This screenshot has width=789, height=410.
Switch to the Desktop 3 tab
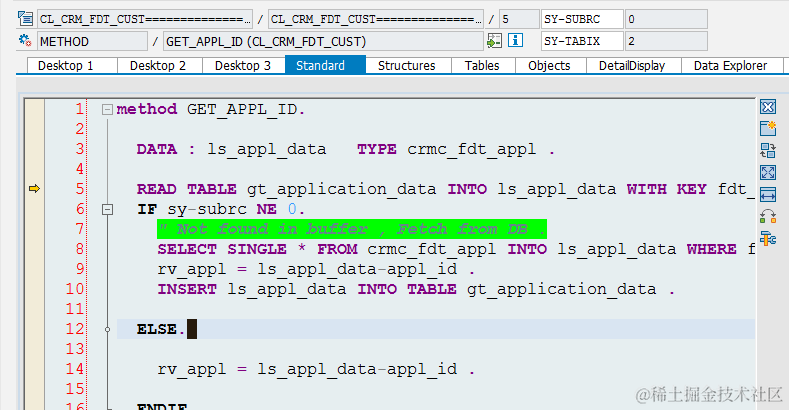[x=244, y=66]
